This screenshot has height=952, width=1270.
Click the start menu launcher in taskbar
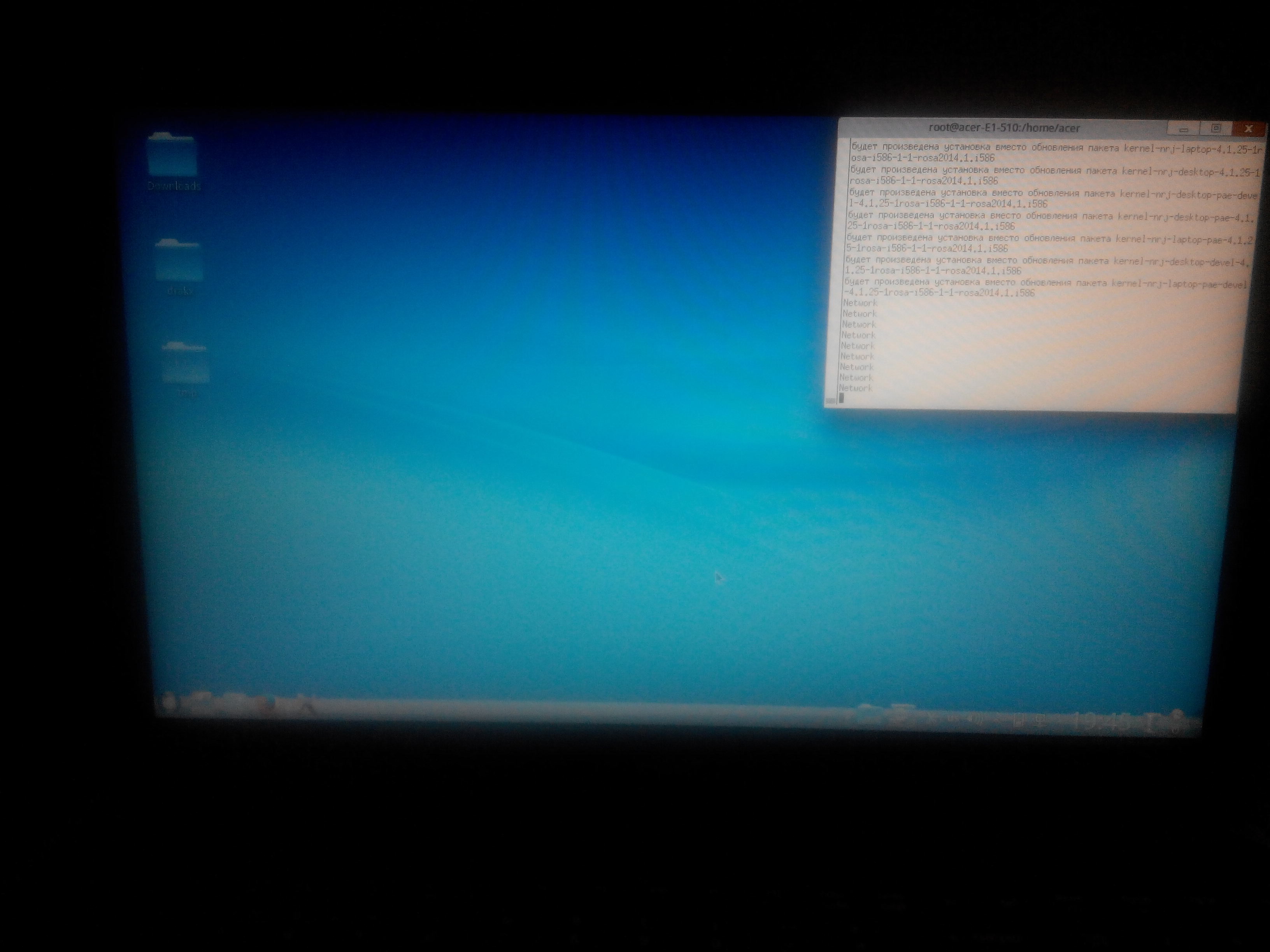click(x=169, y=701)
